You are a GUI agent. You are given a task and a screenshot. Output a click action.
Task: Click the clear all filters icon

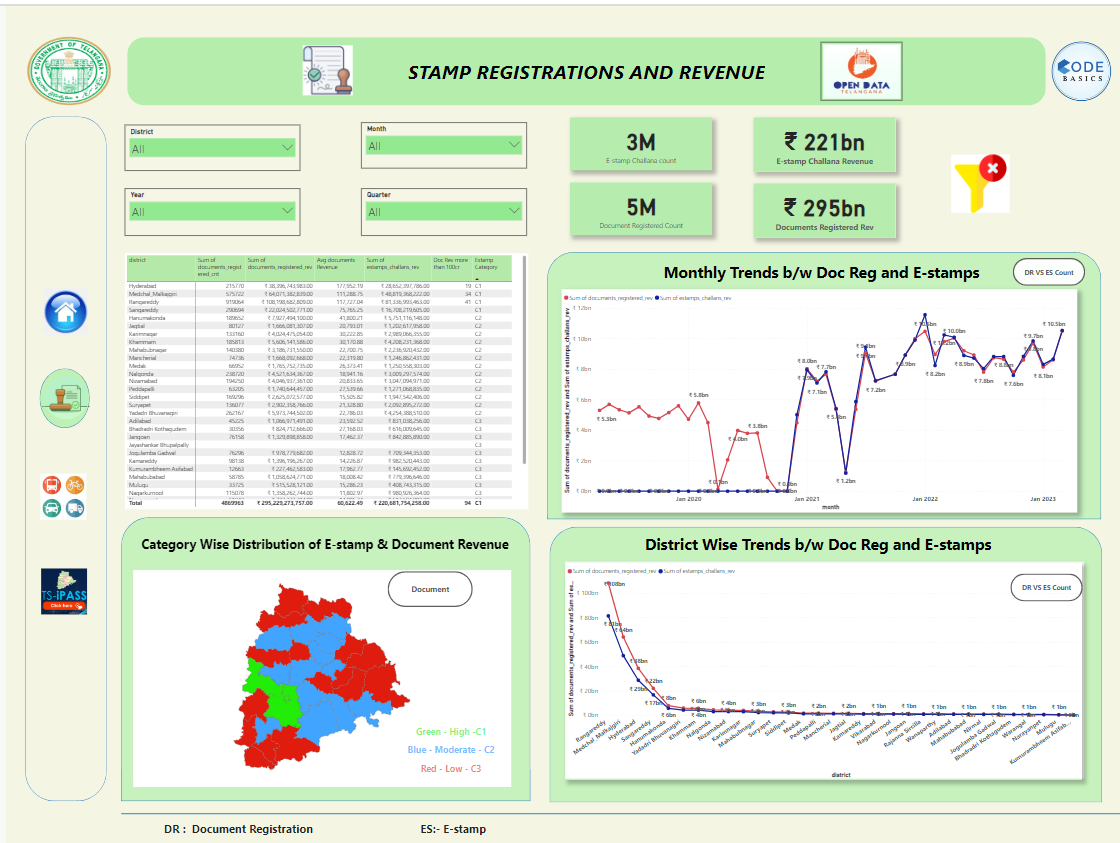click(x=979, y=182)
